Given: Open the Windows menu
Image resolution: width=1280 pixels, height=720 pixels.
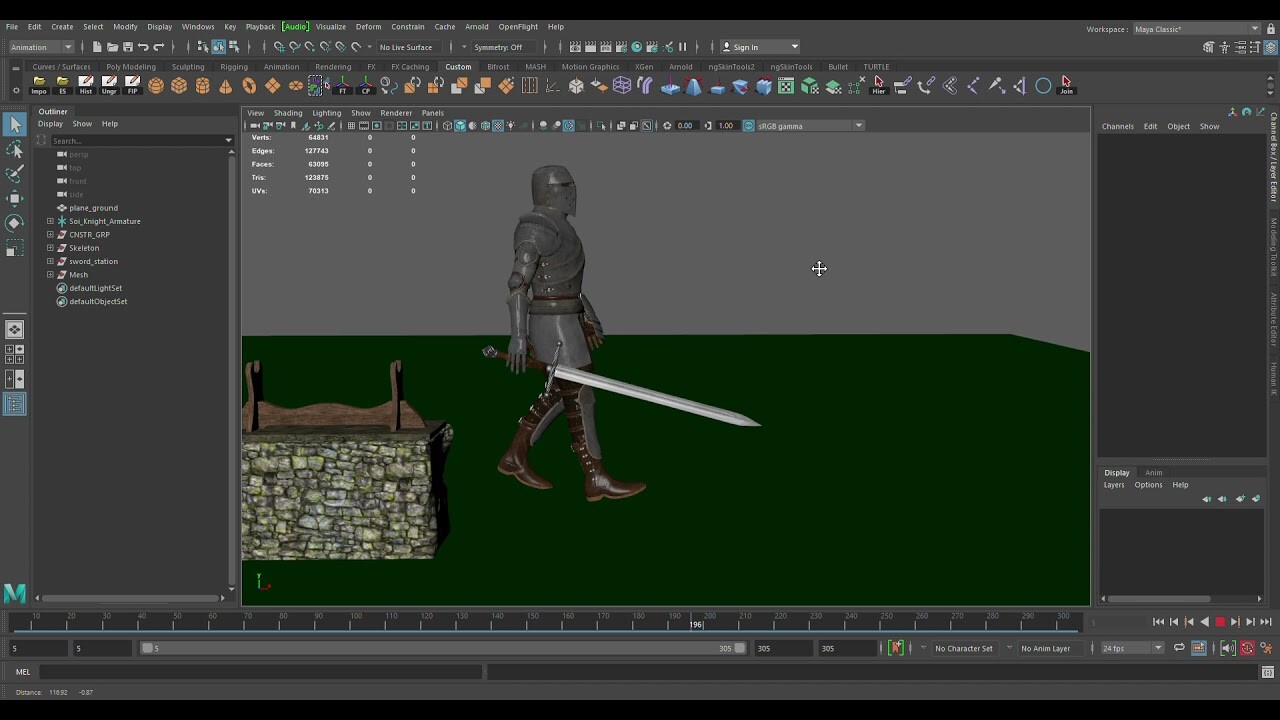Looking at the screenshot, I should click(198, 27).
